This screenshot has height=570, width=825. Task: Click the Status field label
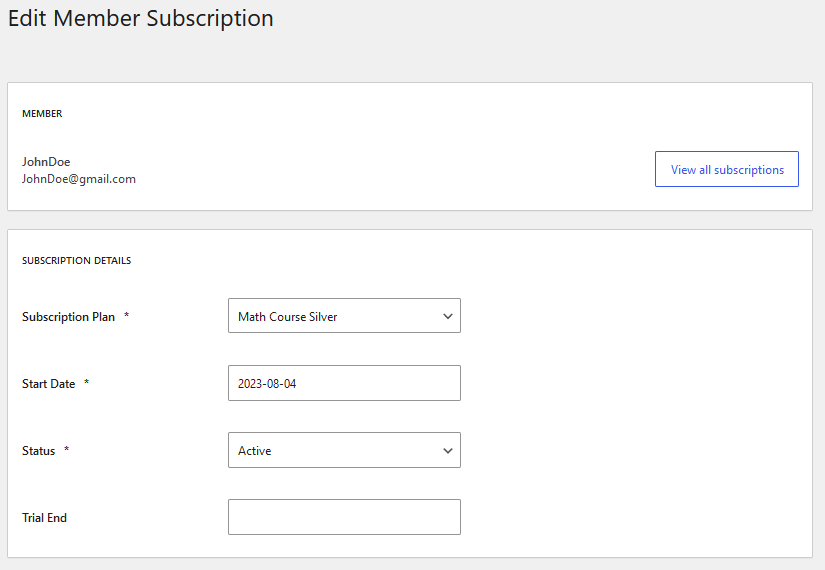tap(38, 451)
